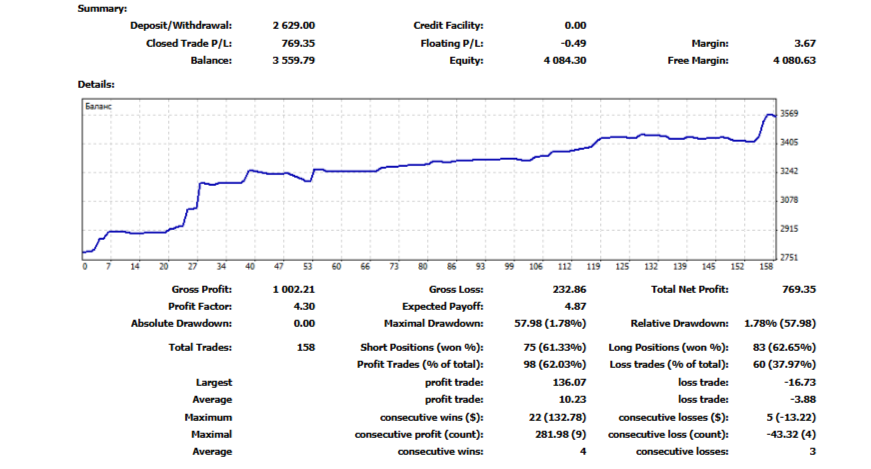Select the Gross Profit value 1 002.21
This screenshot has height=469, width=871.
[293, 290]
